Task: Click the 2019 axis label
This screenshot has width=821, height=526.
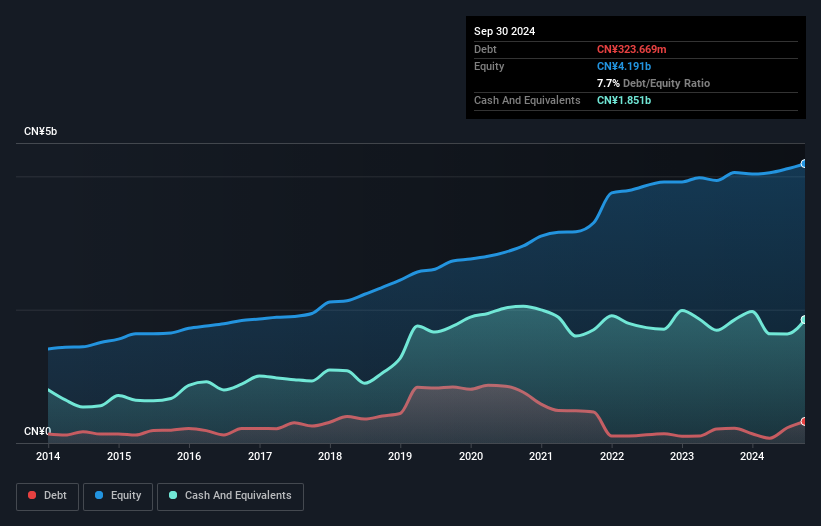Action: coord(400,456)
